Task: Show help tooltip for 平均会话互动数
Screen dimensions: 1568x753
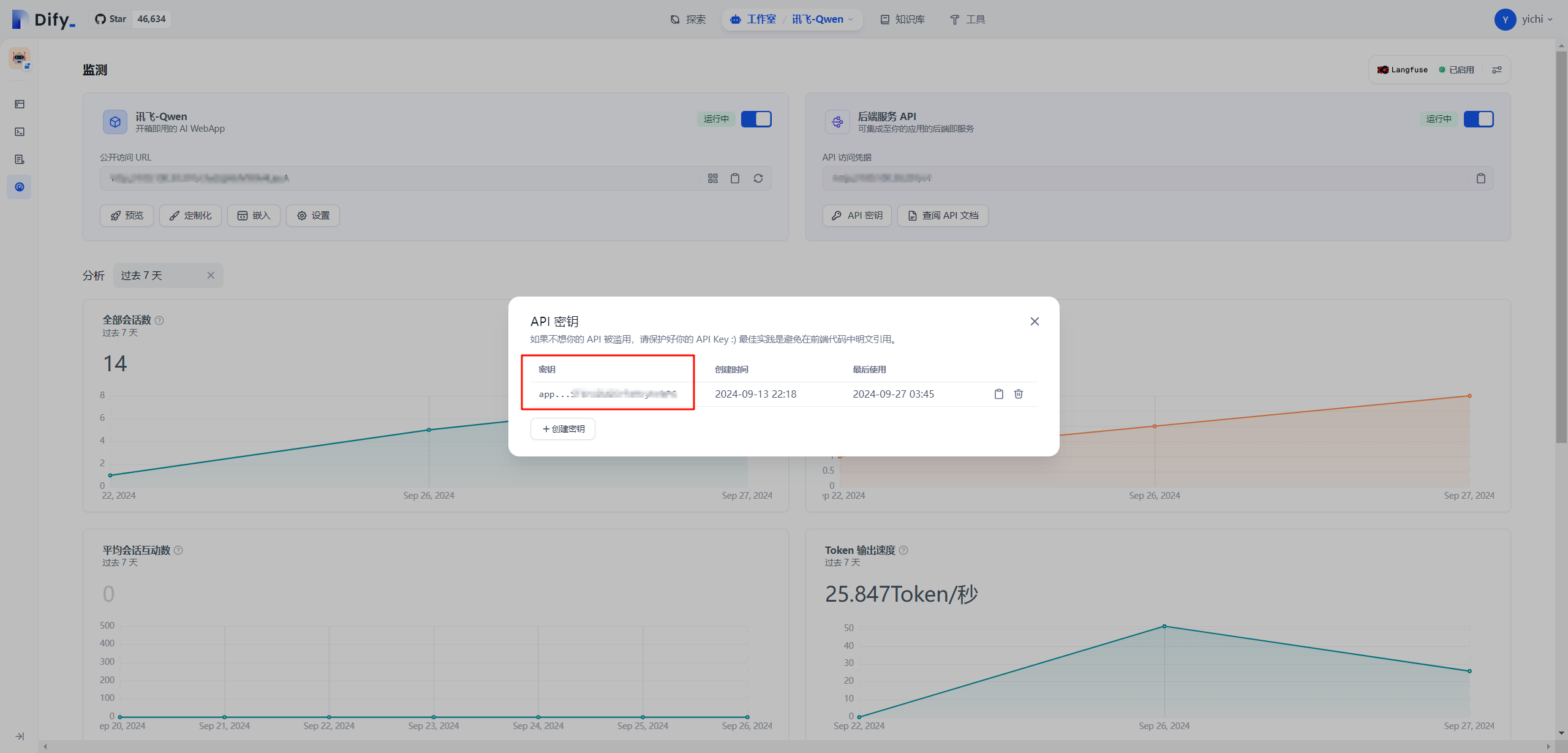Action: click(x=178, y=550)
